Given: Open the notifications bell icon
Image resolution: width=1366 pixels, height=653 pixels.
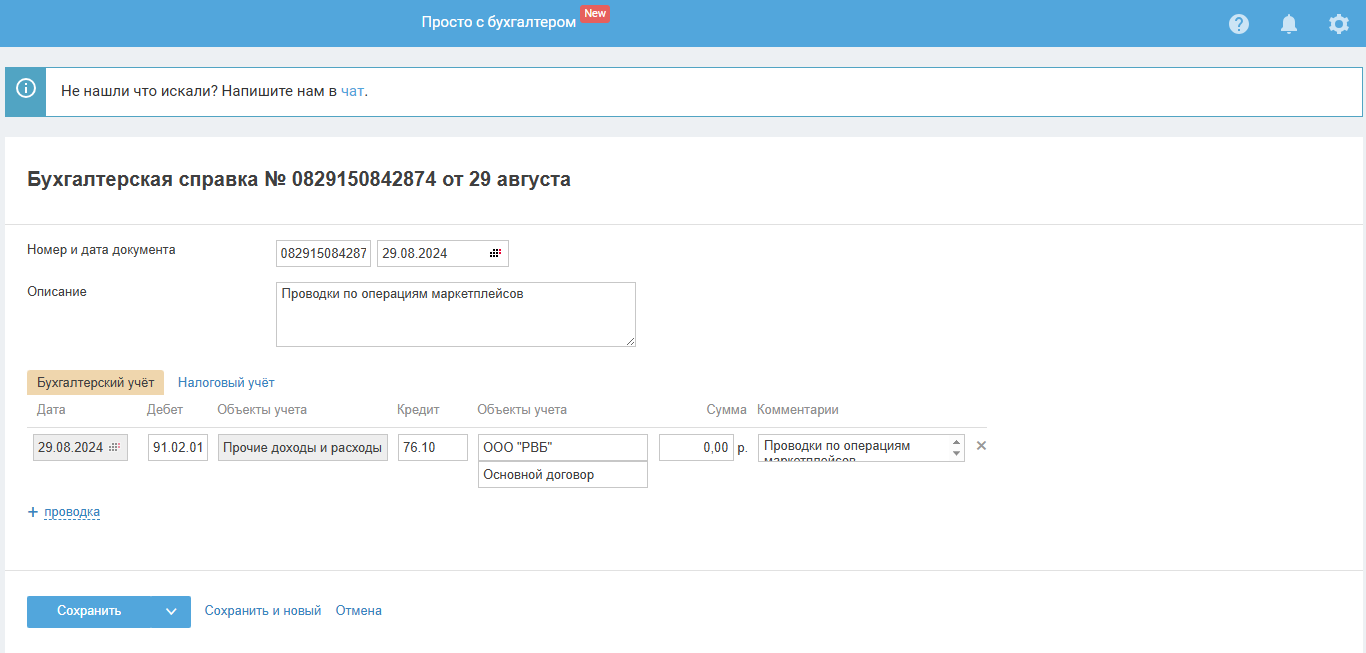Looking at the screenshot, I should [1289, 24].
